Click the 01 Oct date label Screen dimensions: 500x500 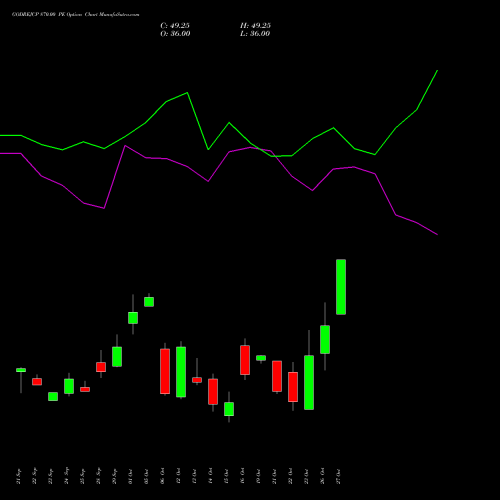[130, 476]
